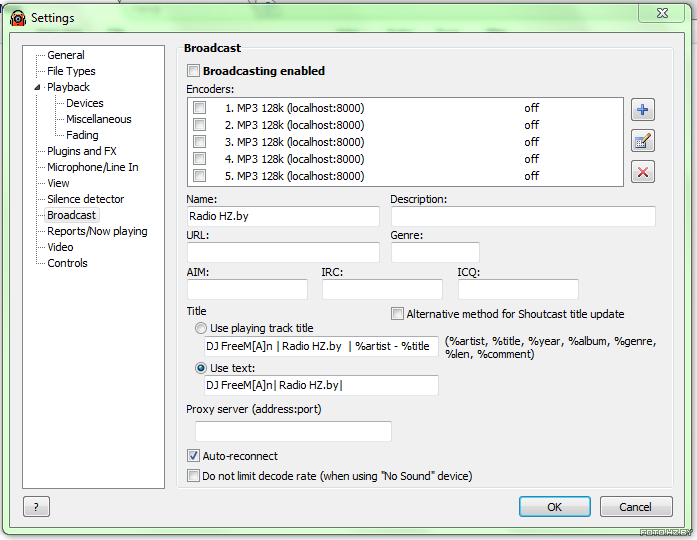Select Plugins and FX in tree

pyautogui.click(x=81, y=151)
